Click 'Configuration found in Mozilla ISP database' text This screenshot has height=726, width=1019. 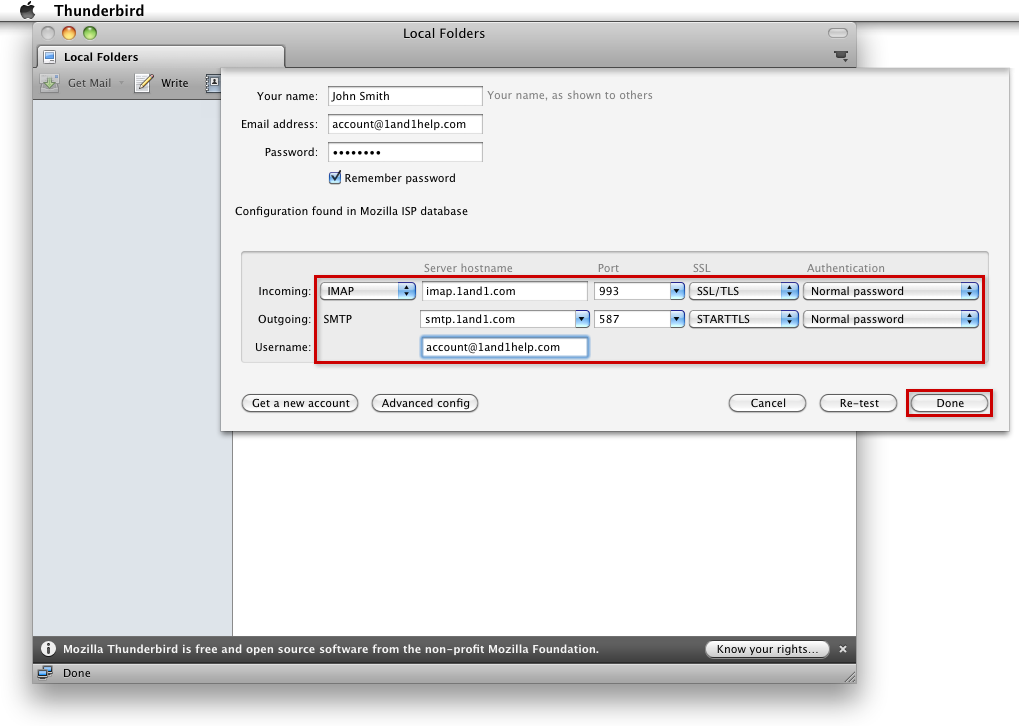[351, 211]
